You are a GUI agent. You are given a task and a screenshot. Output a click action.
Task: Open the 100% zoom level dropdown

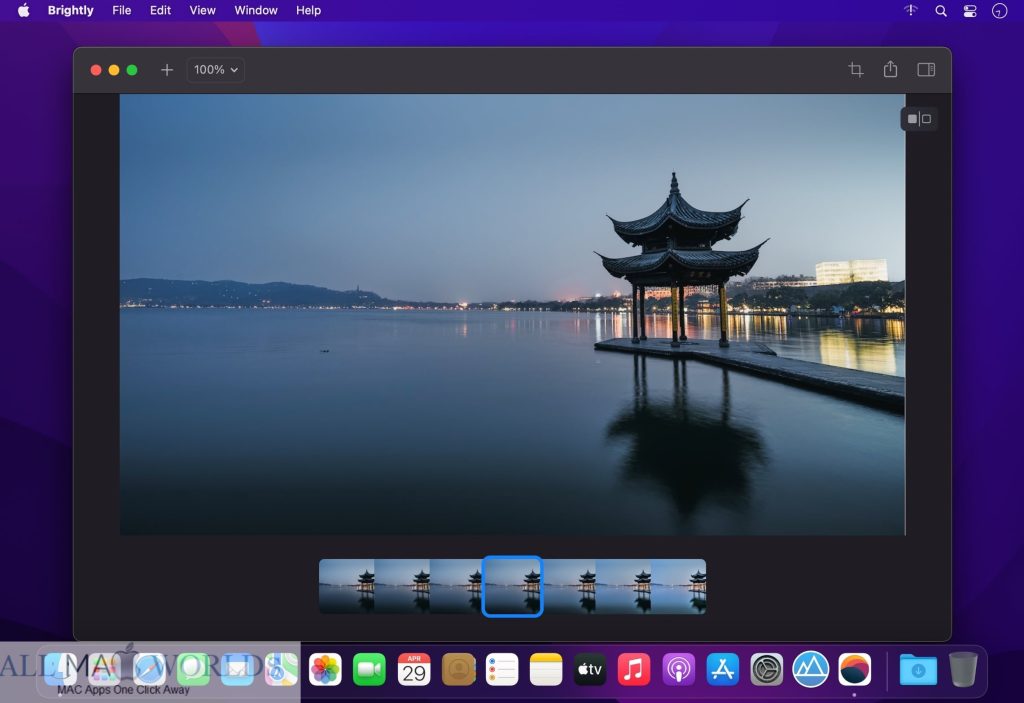point(216,70)
